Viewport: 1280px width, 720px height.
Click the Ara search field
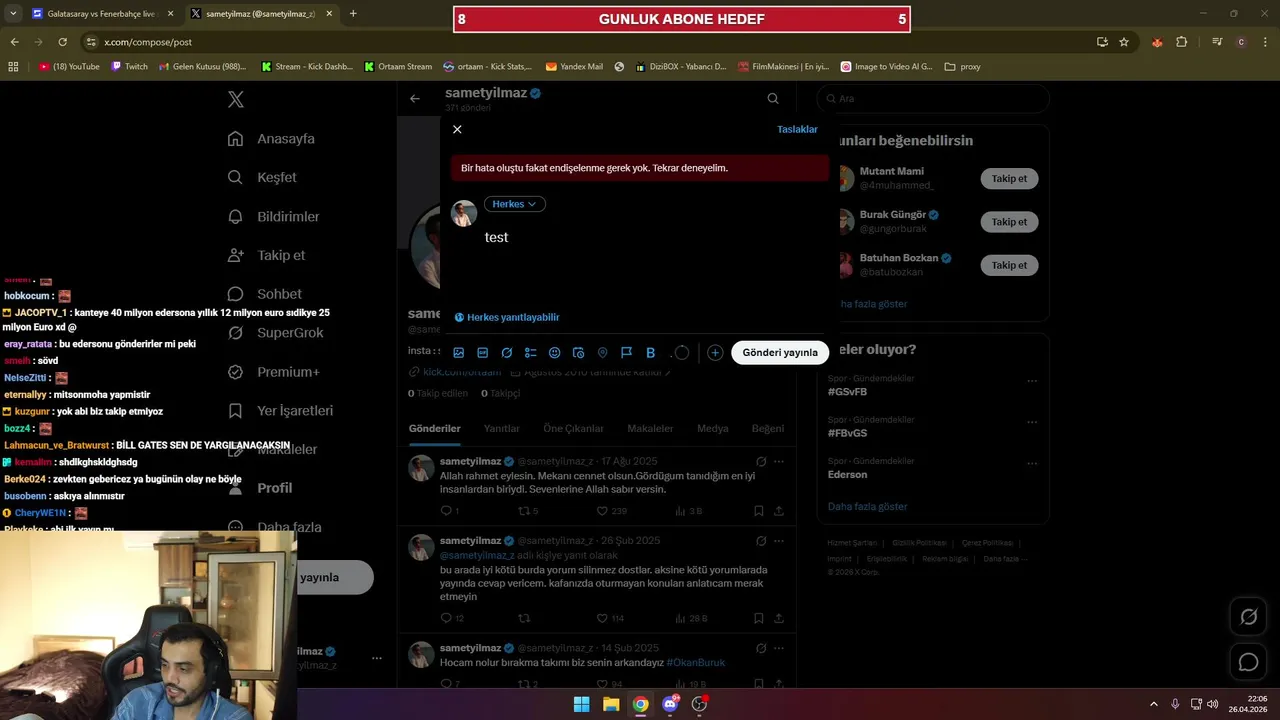click(x=933, y=98)
